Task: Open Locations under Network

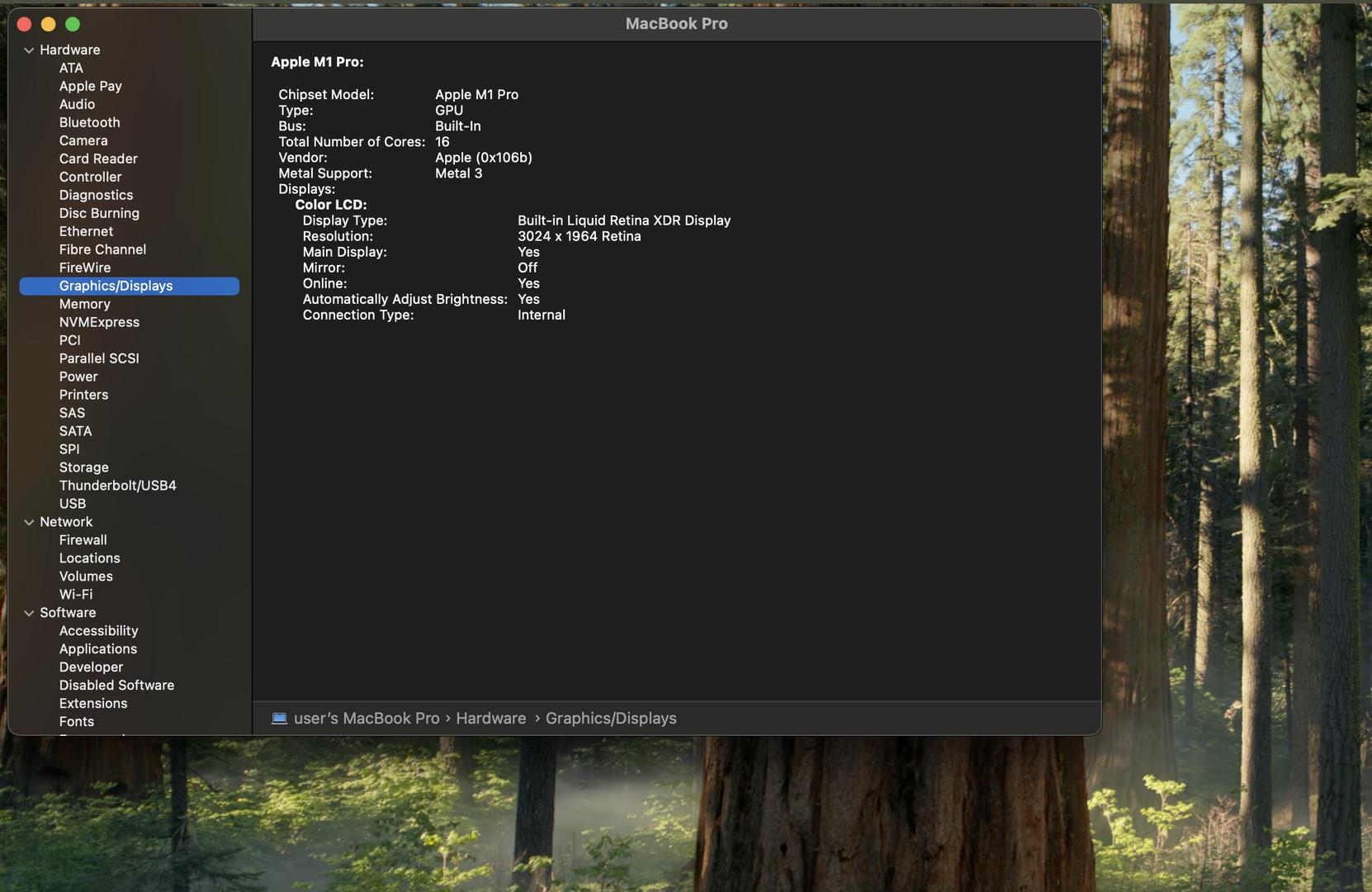Action: [x=89, y=558]
